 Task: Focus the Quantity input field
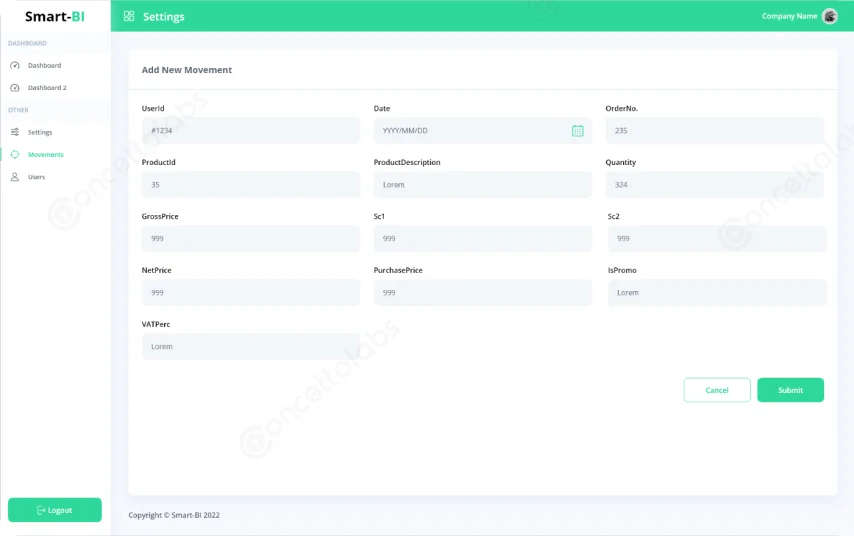(715, 185)
